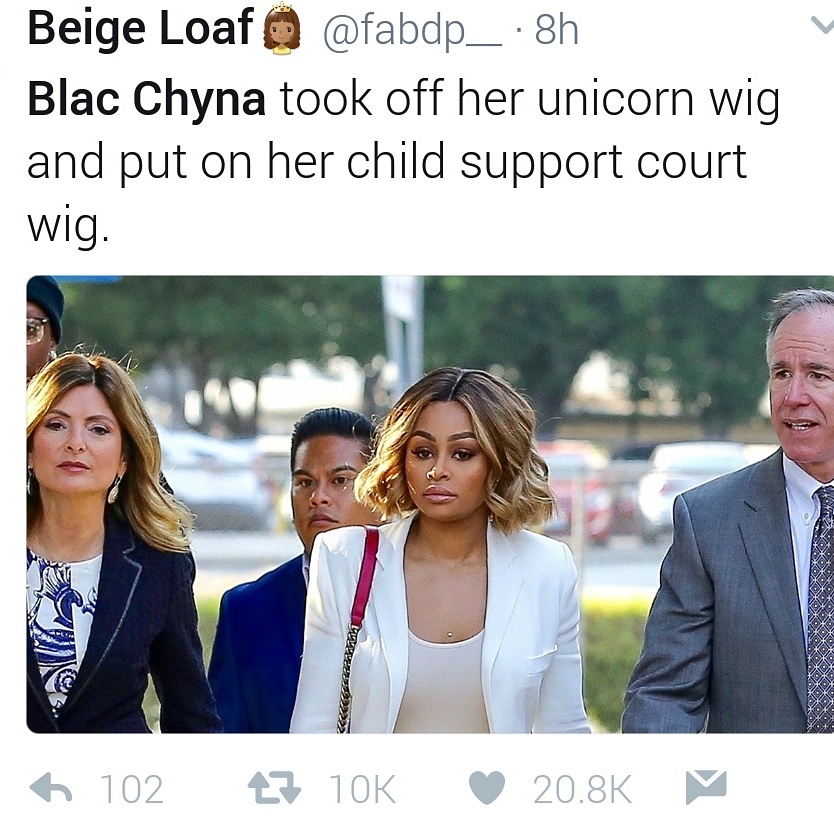The height and width of the screenshot is (834, 834).
Task: Tap the tweet text 'took off her unicorn wig'
Action: [530, 100]
